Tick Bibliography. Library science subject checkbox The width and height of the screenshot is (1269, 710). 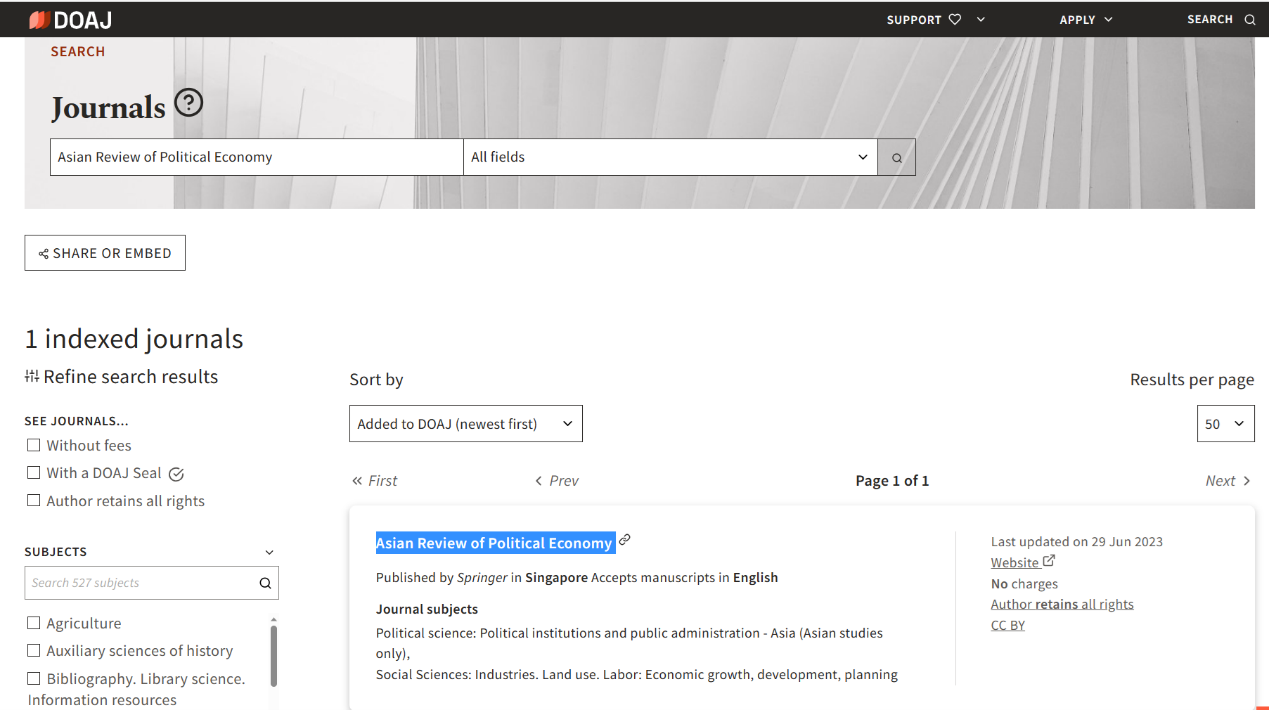click(34, 679)
